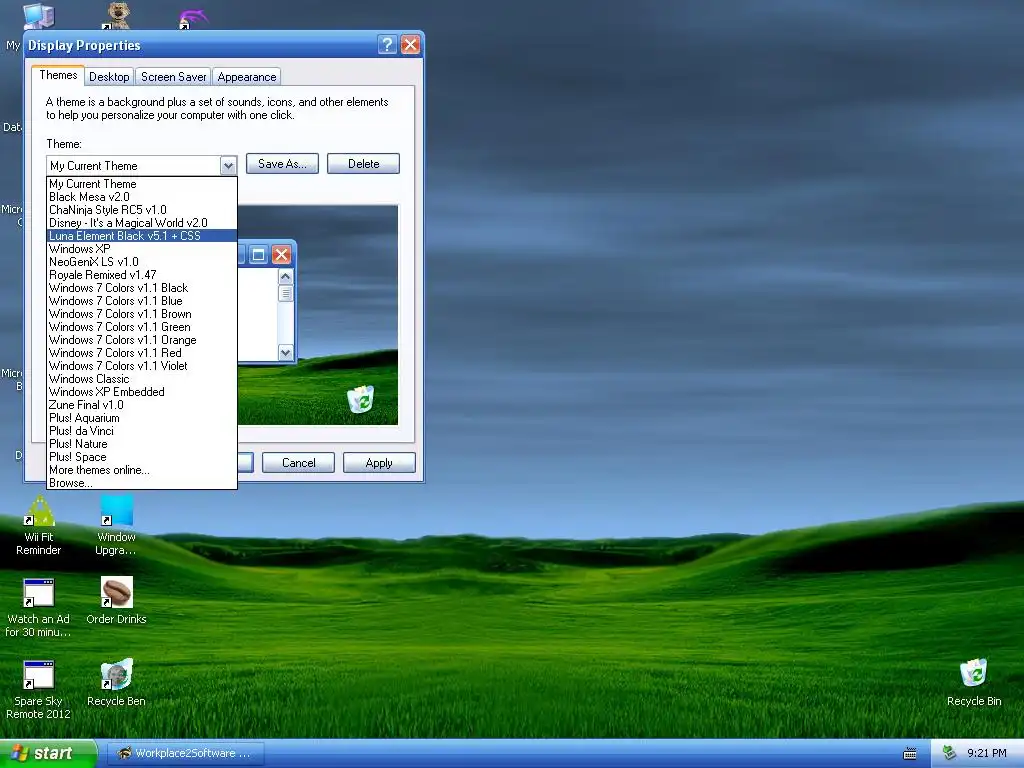Pick Windows 7 Colors v1.1 Black
1024x768 pixels.
pos(142,288)
